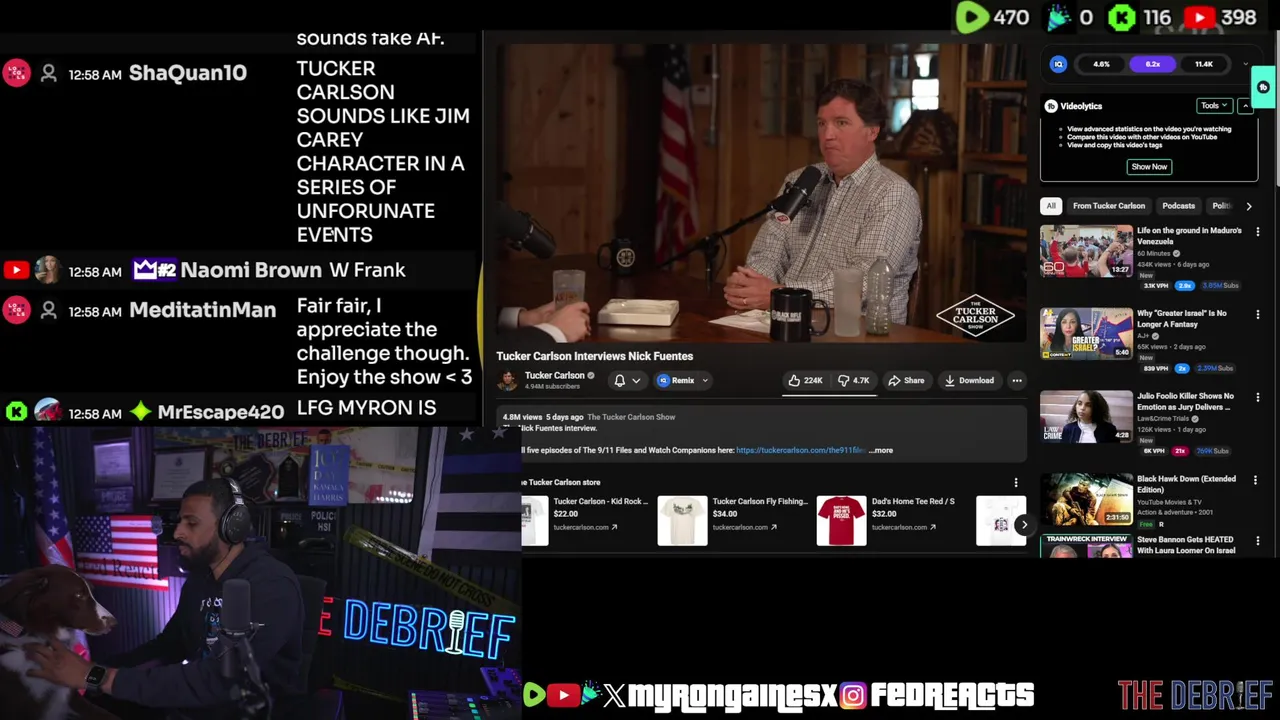Image resolution: width=1280 pixels, height=720 pixels.
Task: Click the notification bell icon beside Tucker Carlson
Action: tap(619, 380)
